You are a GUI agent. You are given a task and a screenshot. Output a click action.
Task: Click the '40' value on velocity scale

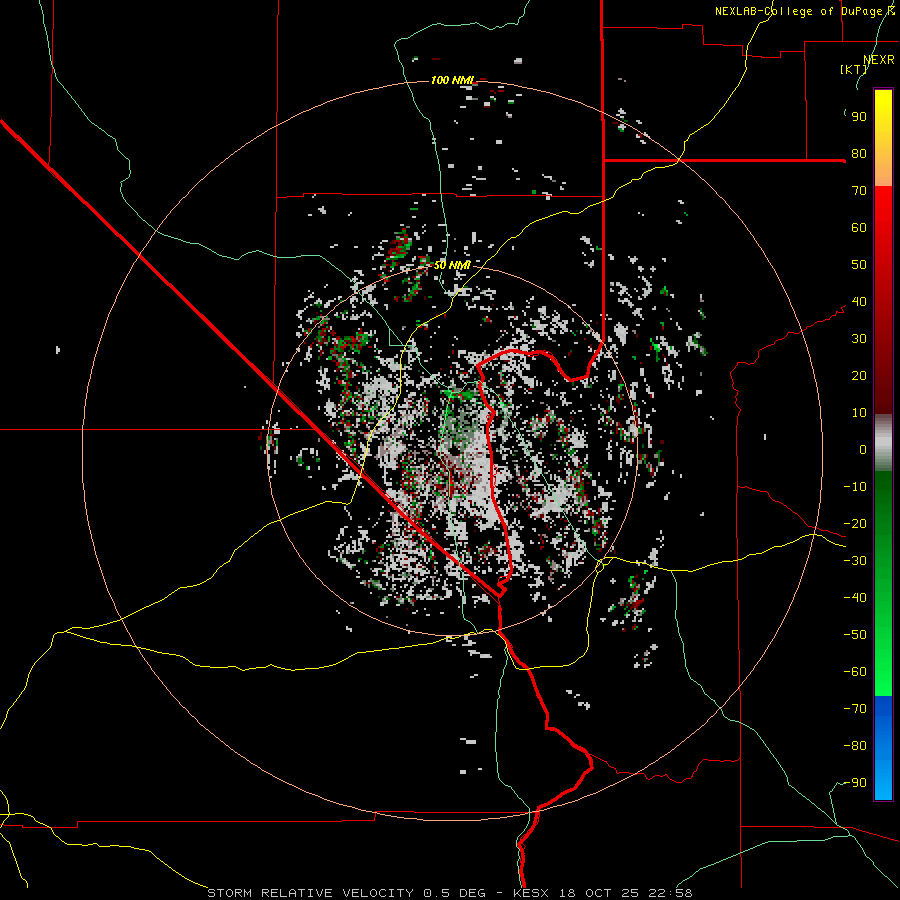(x=859, y=302)
